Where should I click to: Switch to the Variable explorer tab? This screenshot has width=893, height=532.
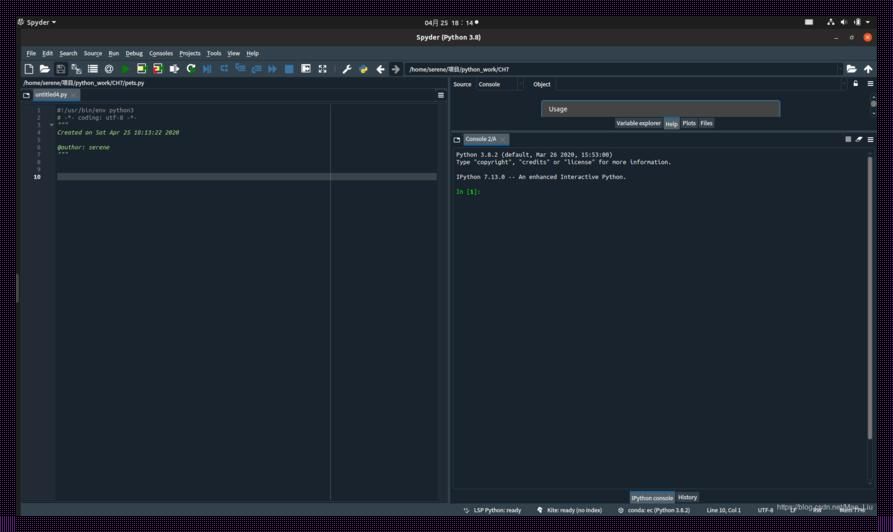coord(638,123)
